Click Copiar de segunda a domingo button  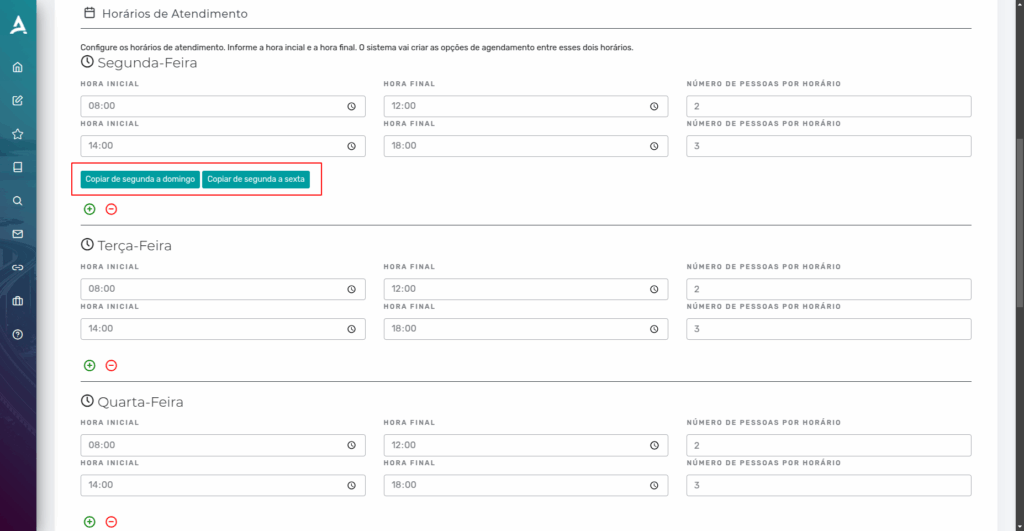point(140,179)
